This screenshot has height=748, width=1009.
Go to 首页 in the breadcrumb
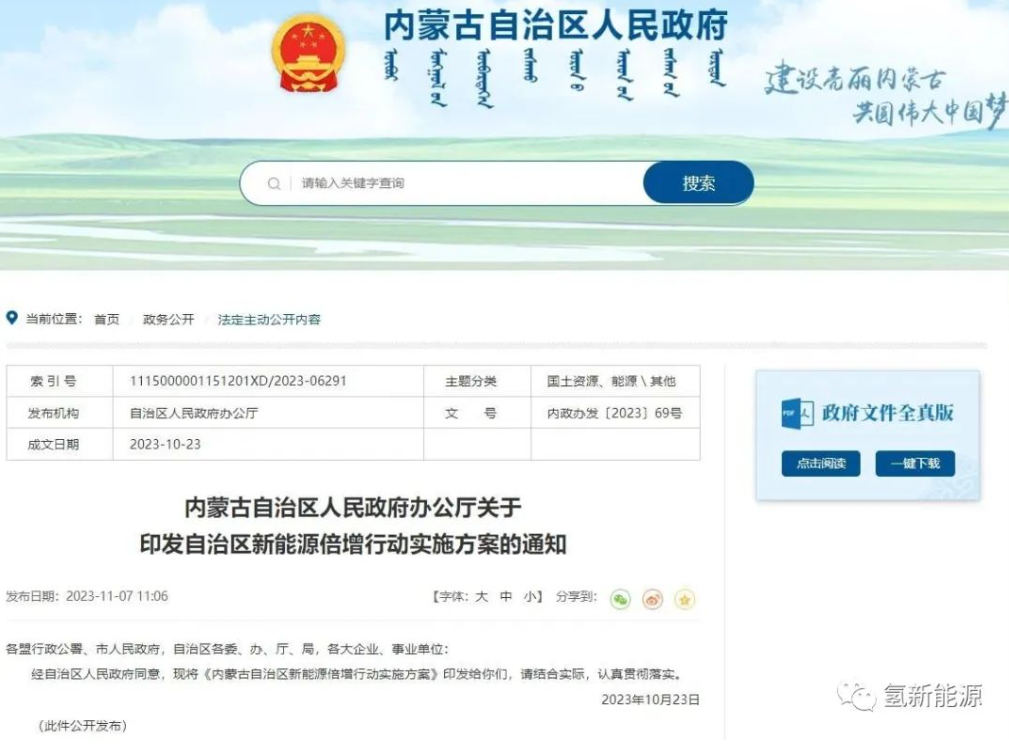[106, 320]
